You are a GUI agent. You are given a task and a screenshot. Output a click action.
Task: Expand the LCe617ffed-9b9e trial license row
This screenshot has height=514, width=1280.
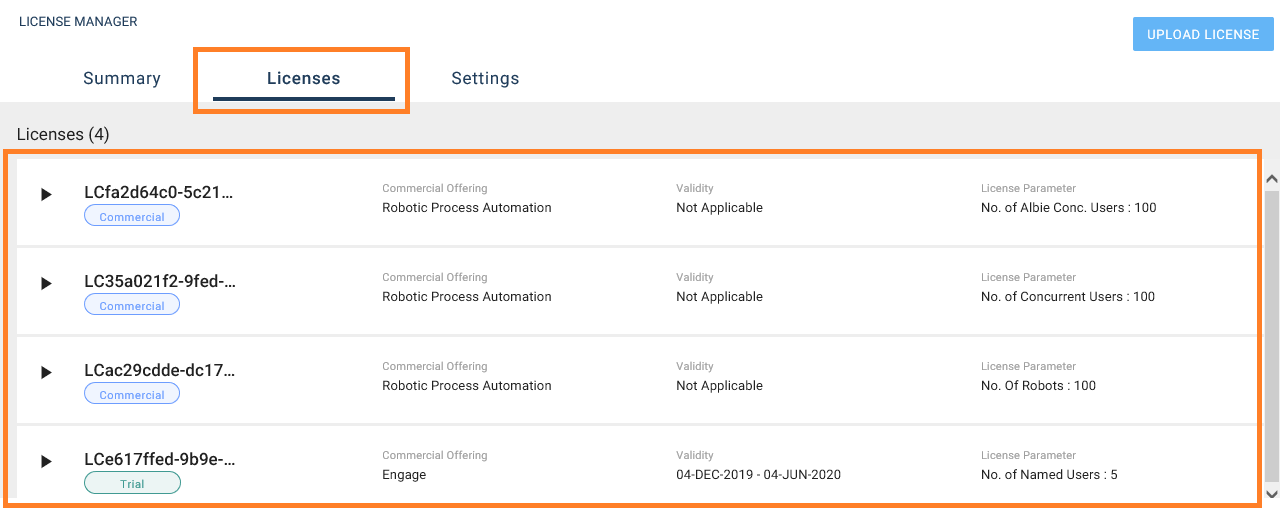click(46, 461)
